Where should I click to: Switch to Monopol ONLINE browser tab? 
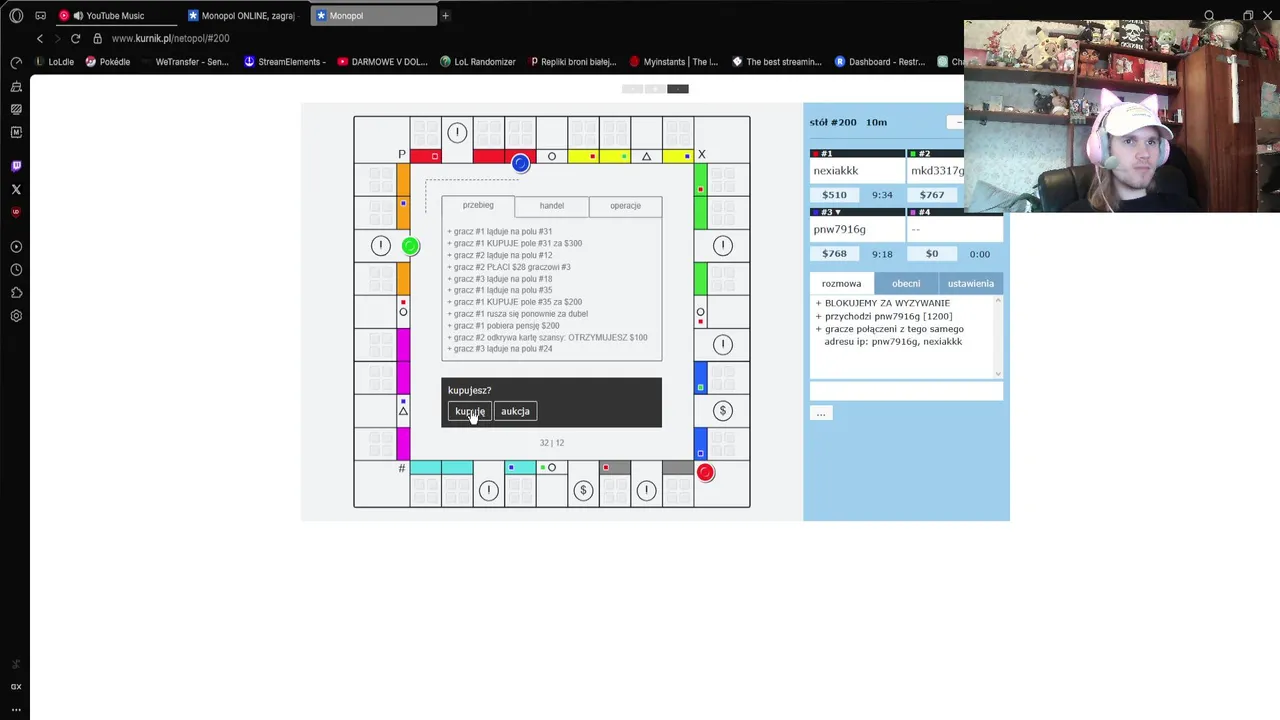click(241, 16)
